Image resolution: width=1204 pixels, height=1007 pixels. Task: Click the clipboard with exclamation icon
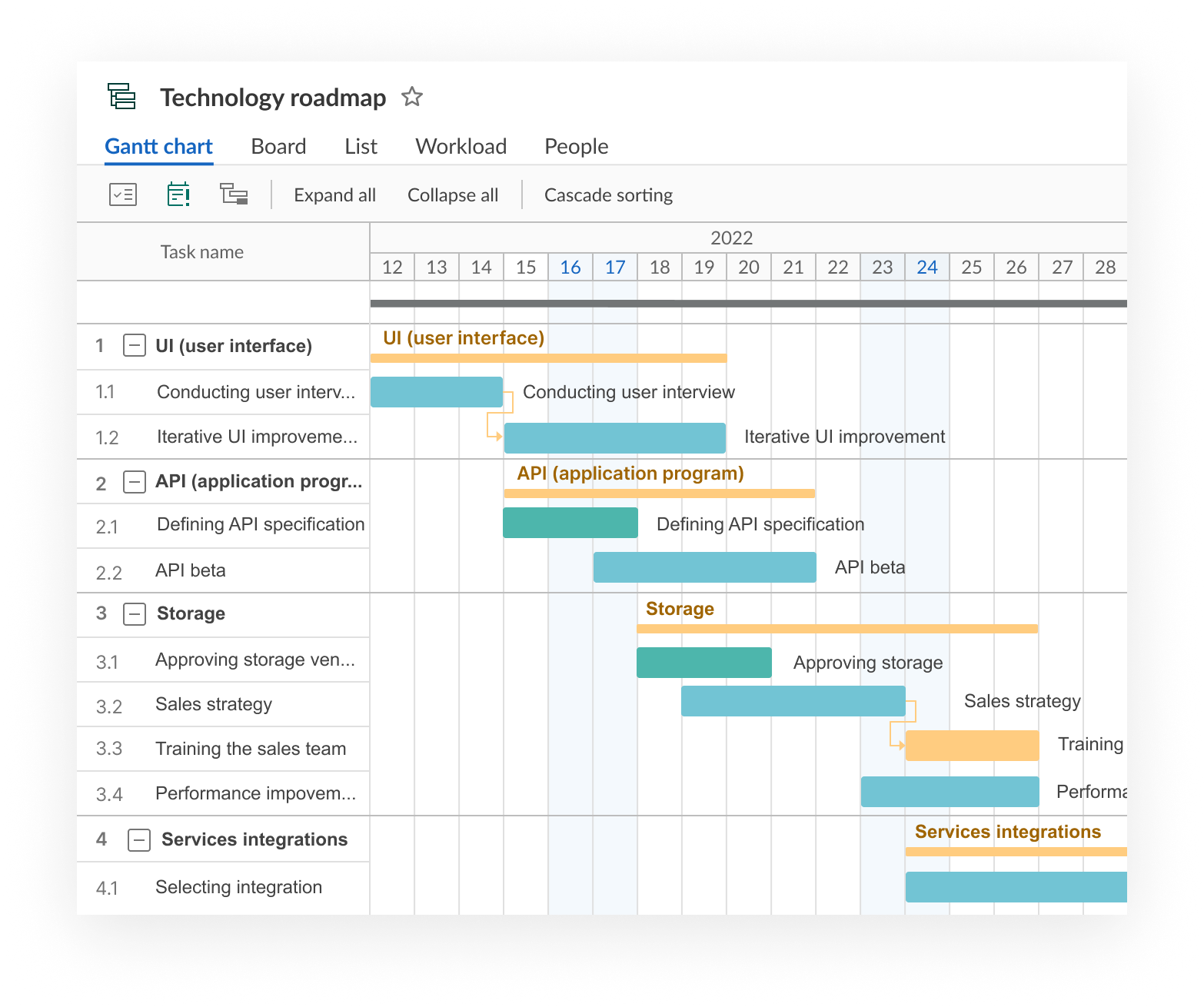coord(178,194)
